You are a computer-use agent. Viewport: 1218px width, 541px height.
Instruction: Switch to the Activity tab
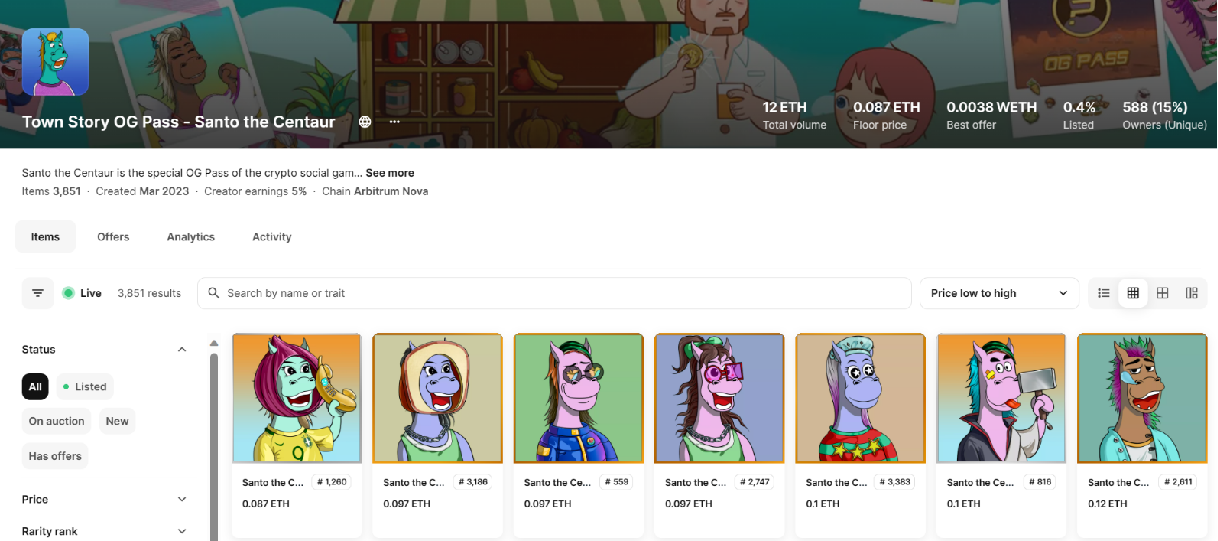click(x=272, y=237)
